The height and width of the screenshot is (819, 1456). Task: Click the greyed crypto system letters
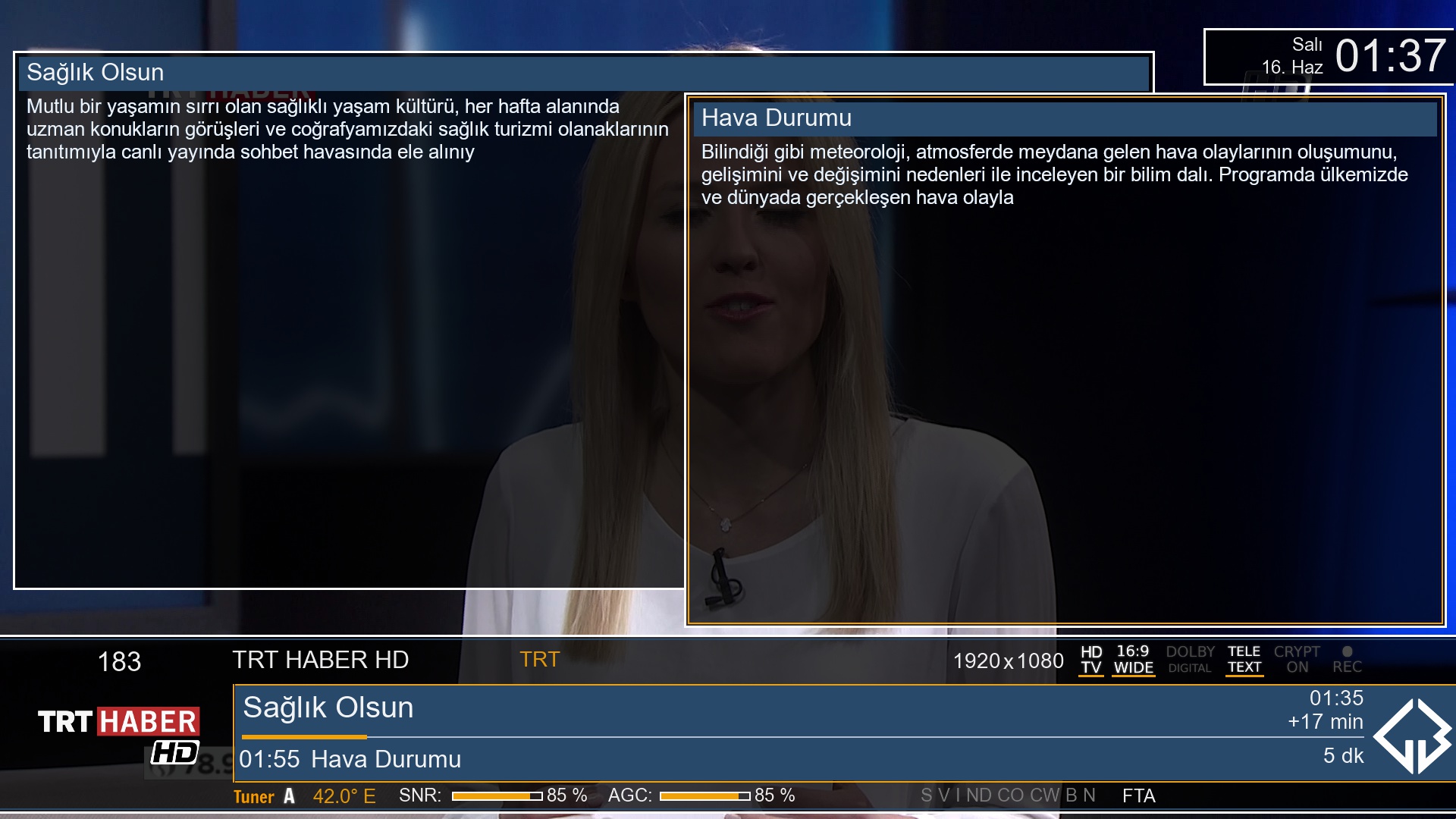1007,795
